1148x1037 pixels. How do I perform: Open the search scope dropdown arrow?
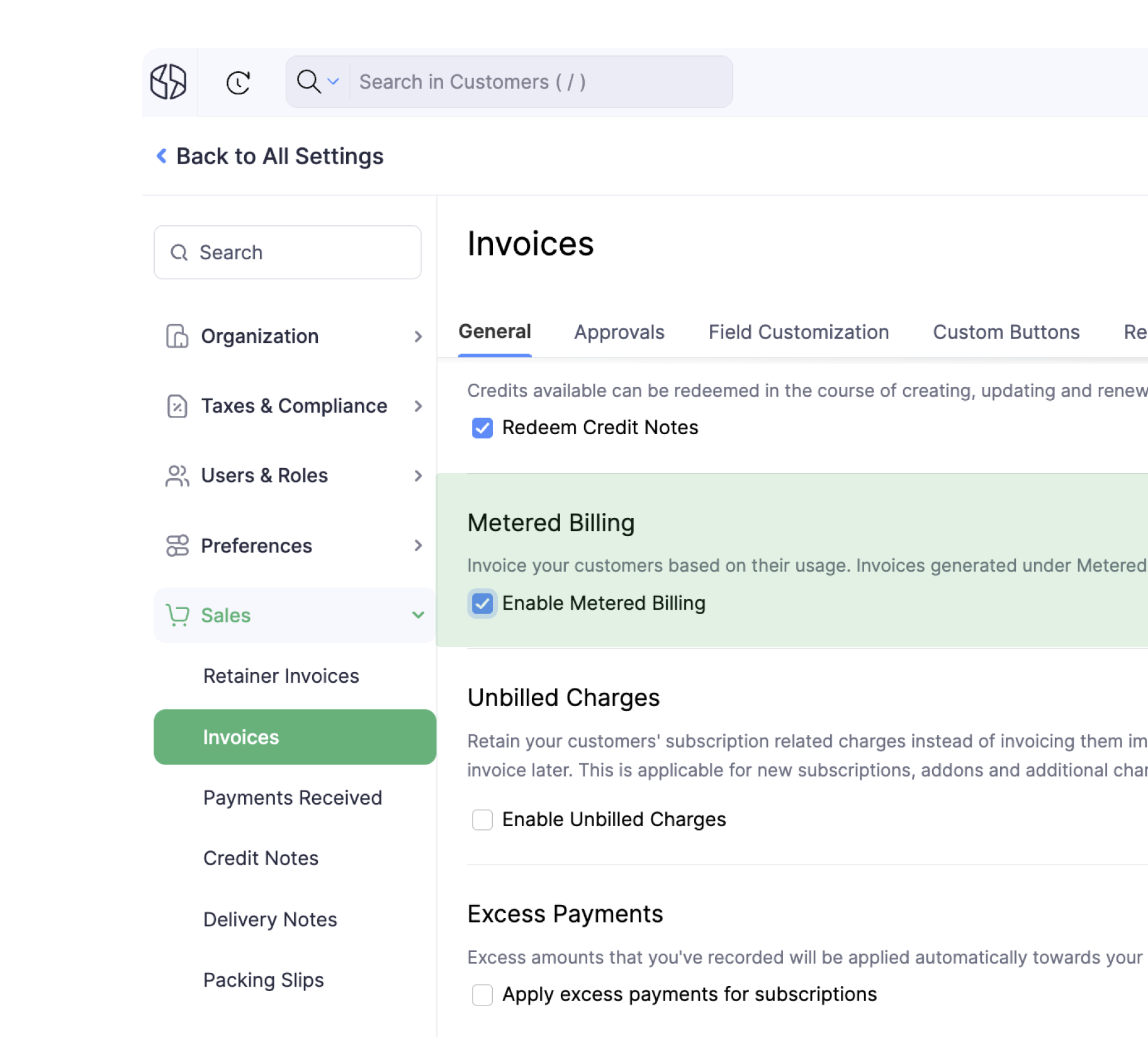coord(333,82)
